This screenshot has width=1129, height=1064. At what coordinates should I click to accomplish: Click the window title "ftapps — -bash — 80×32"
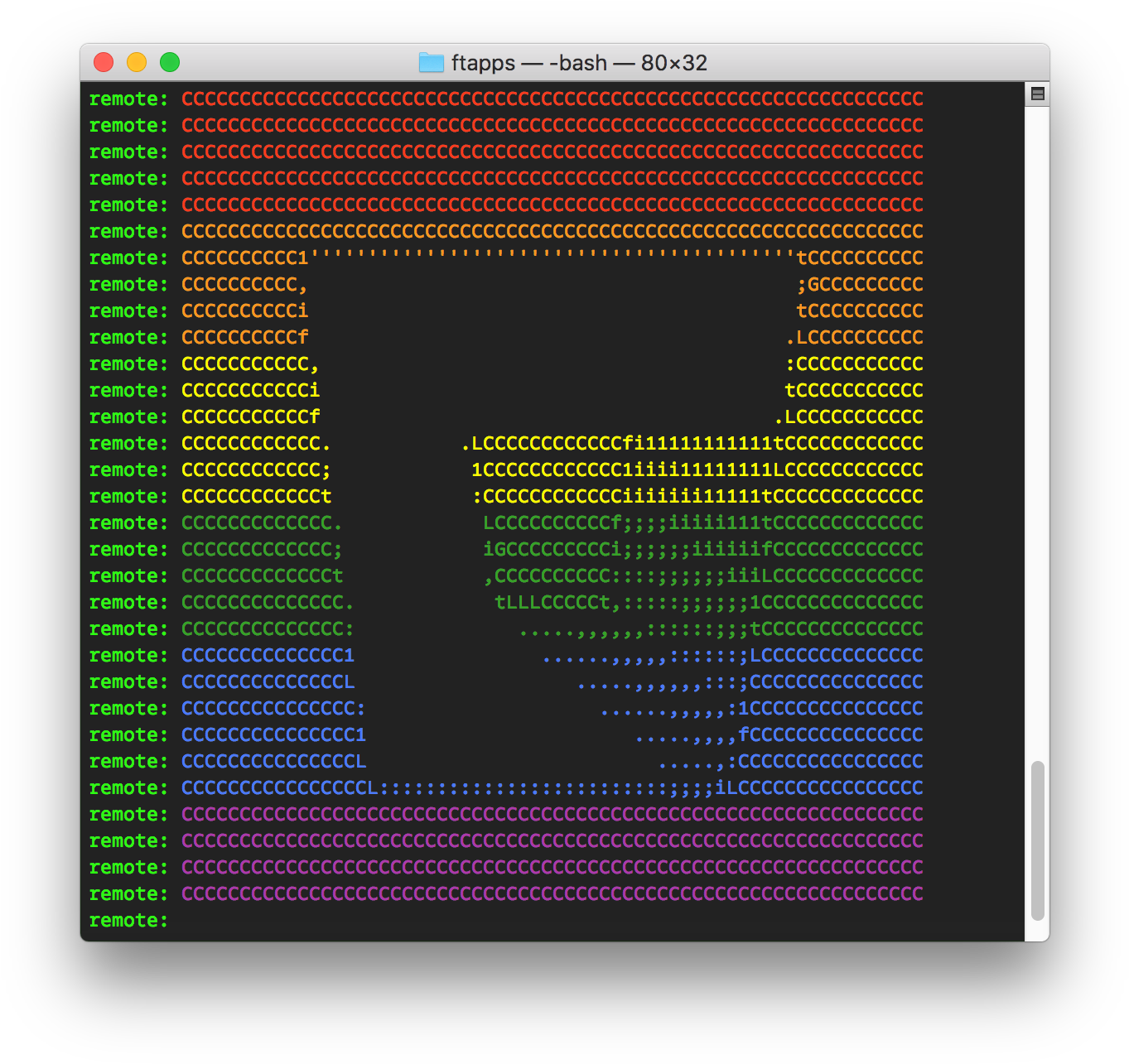(x=578, y=63)
